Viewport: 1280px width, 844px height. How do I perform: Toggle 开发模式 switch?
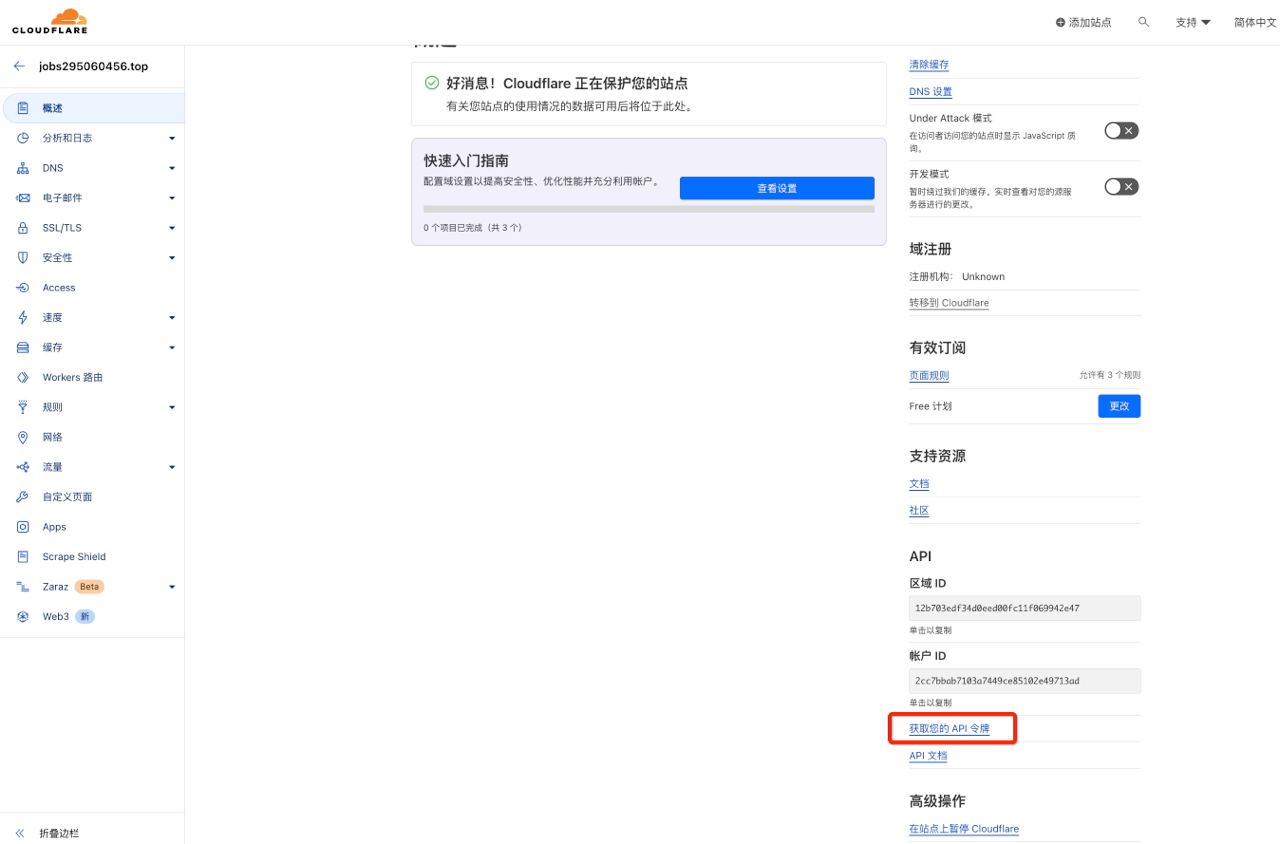tap(1121, 187)
